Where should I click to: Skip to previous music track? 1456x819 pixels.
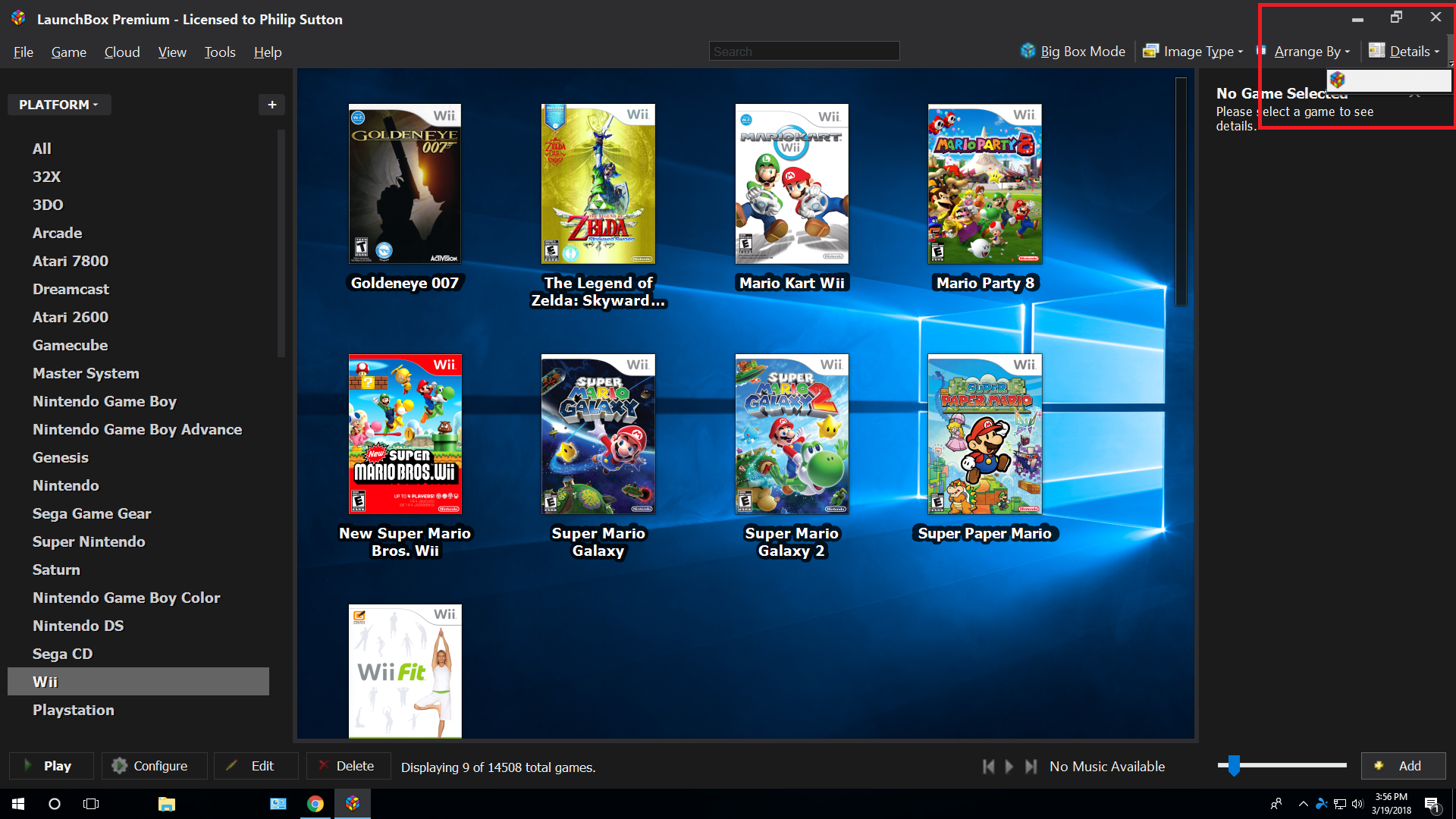(x=988, y=767)
